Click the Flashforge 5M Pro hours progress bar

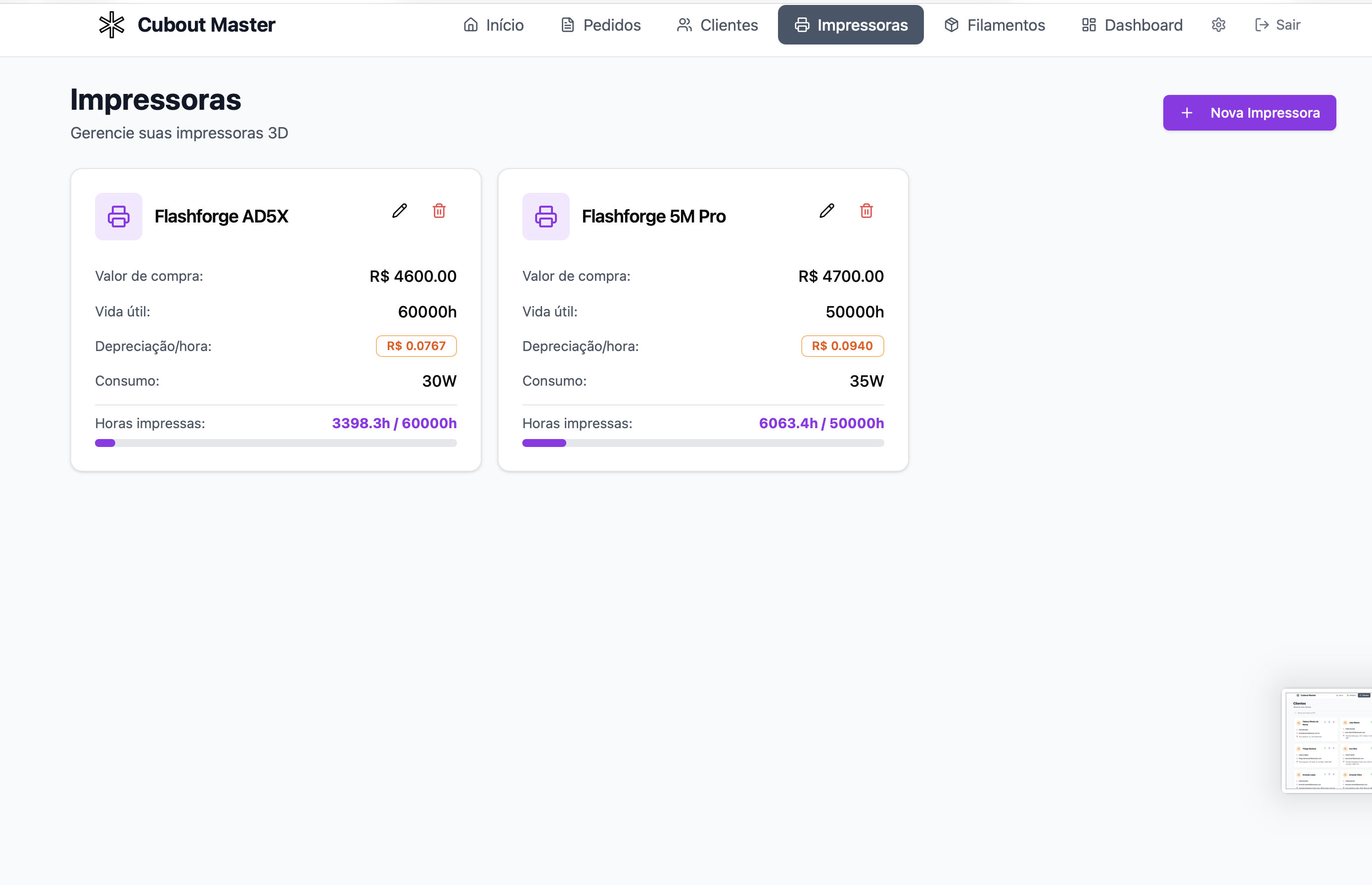tap(703, 443)
